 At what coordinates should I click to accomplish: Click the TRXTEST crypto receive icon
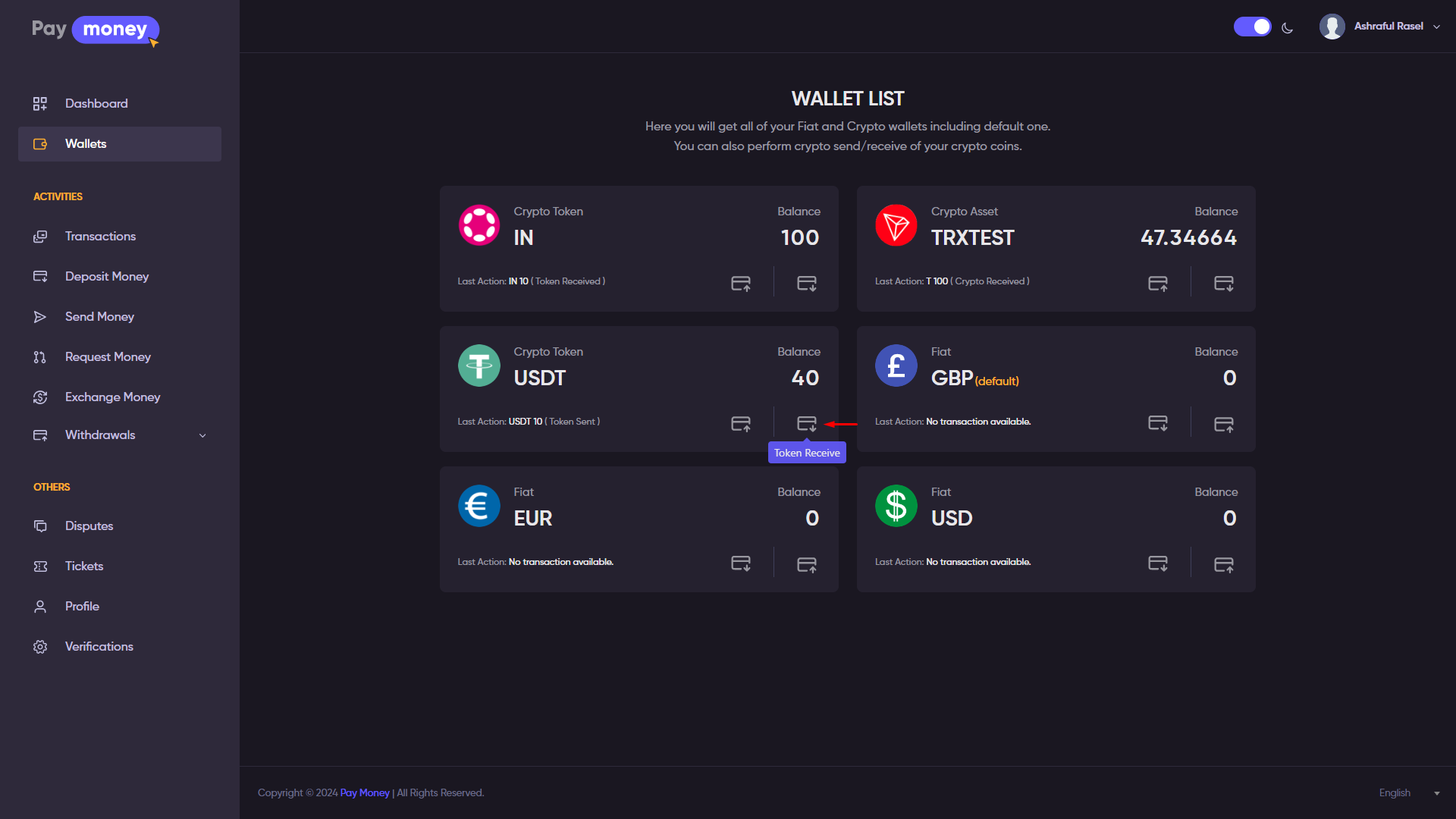click(1223, 283)
